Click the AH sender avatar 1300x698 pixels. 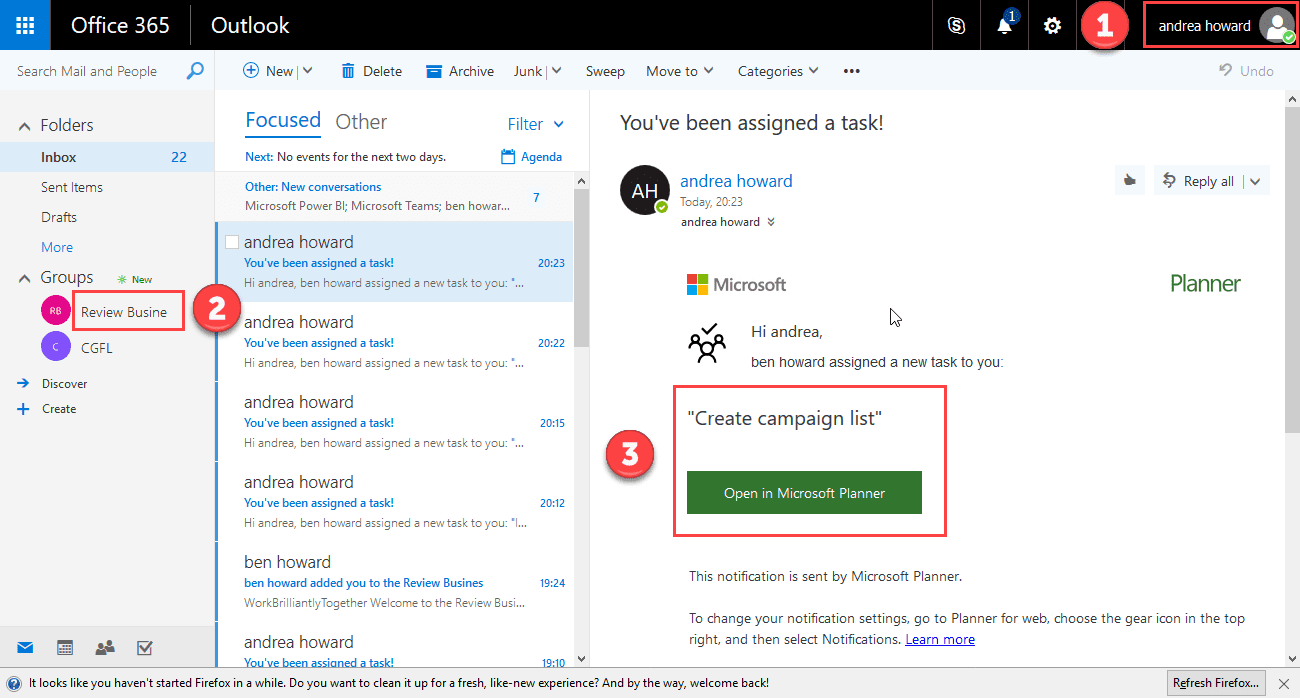pos(644,190)
